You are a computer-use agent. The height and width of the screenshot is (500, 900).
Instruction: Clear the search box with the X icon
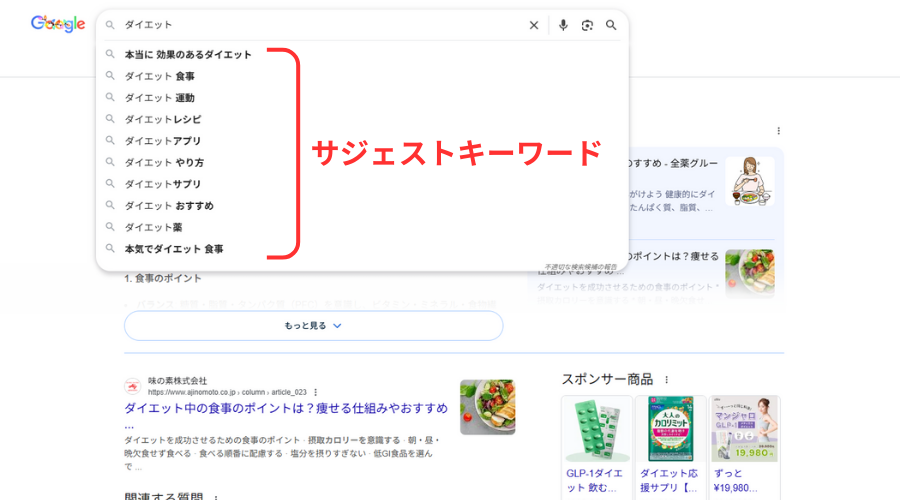pyautogui.click(x=534, y=25)
